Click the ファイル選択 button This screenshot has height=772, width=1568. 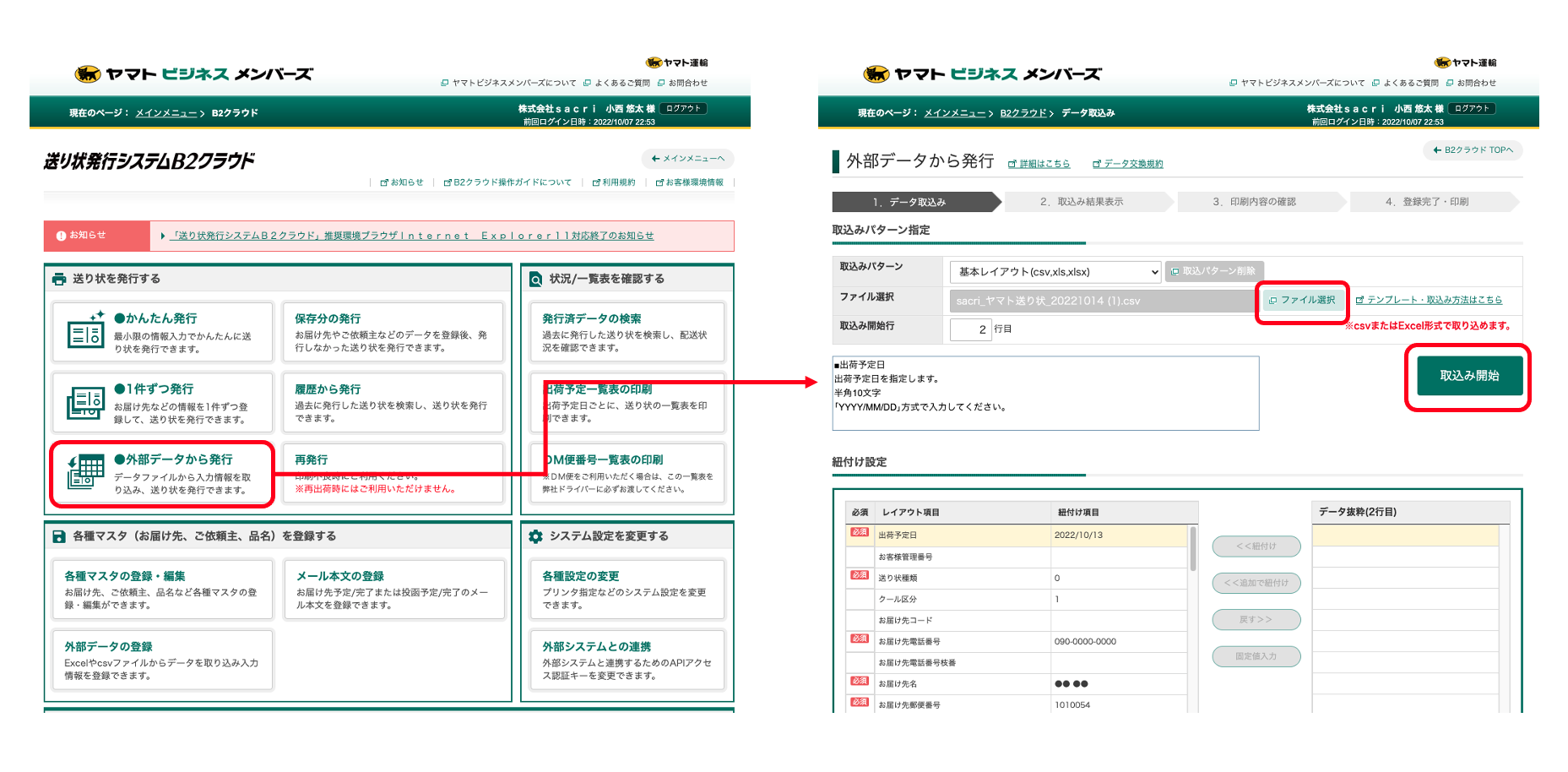click(x=1302, y=300)
